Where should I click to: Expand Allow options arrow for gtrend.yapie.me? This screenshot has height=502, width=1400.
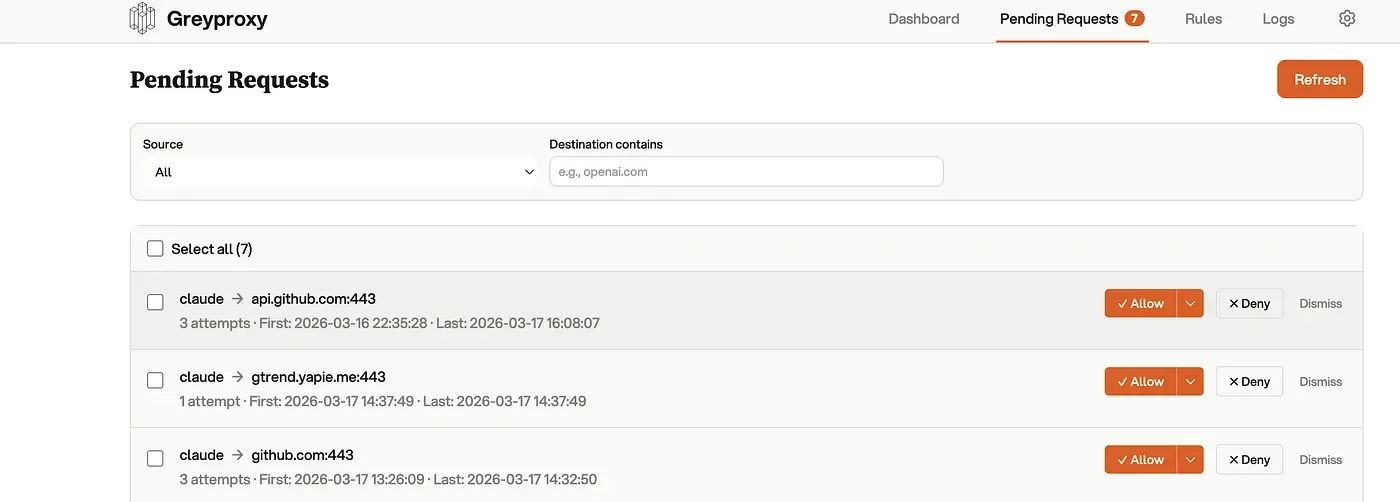[x=1190, y=381]
